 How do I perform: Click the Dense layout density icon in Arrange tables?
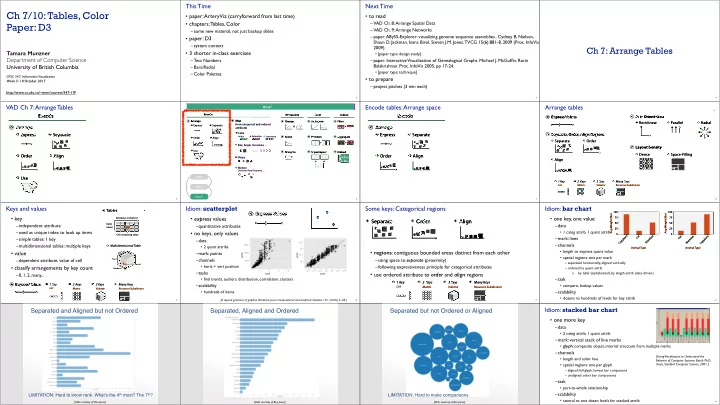point(646,164)
